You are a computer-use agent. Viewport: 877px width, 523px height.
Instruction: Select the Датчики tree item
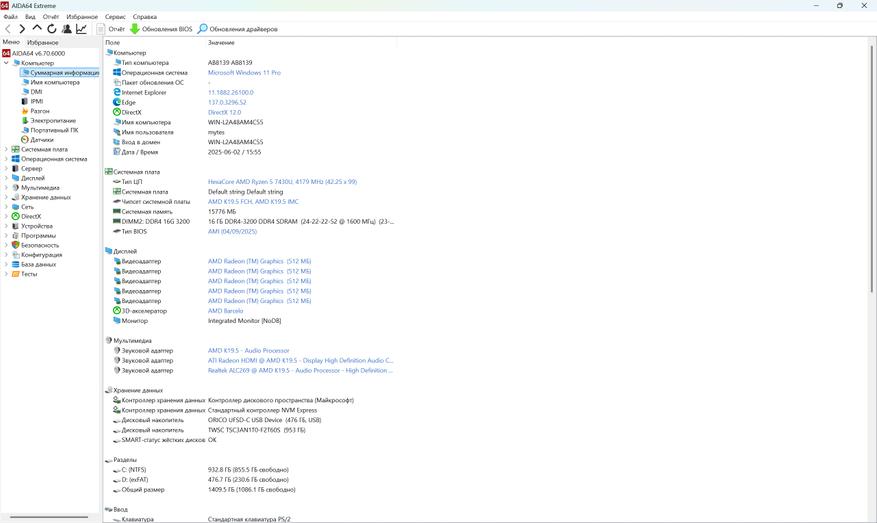(x=37, y=139)
